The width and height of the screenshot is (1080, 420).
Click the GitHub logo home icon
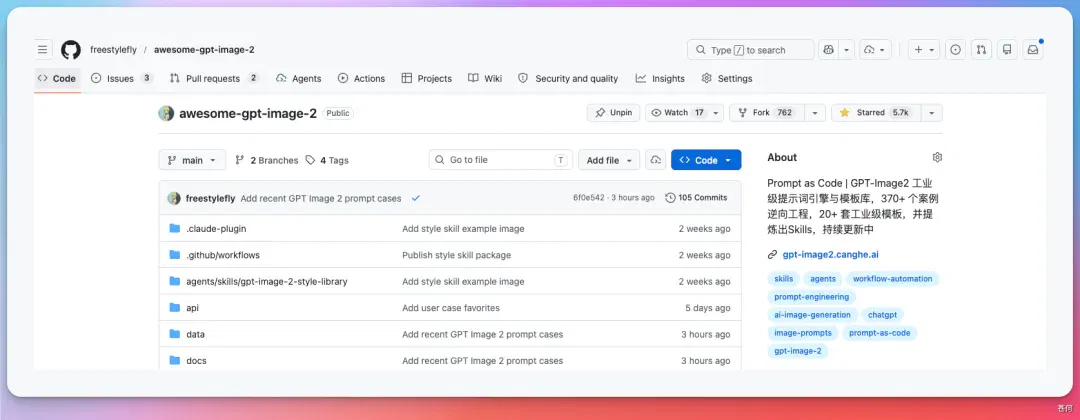click(x=71, y=50)
